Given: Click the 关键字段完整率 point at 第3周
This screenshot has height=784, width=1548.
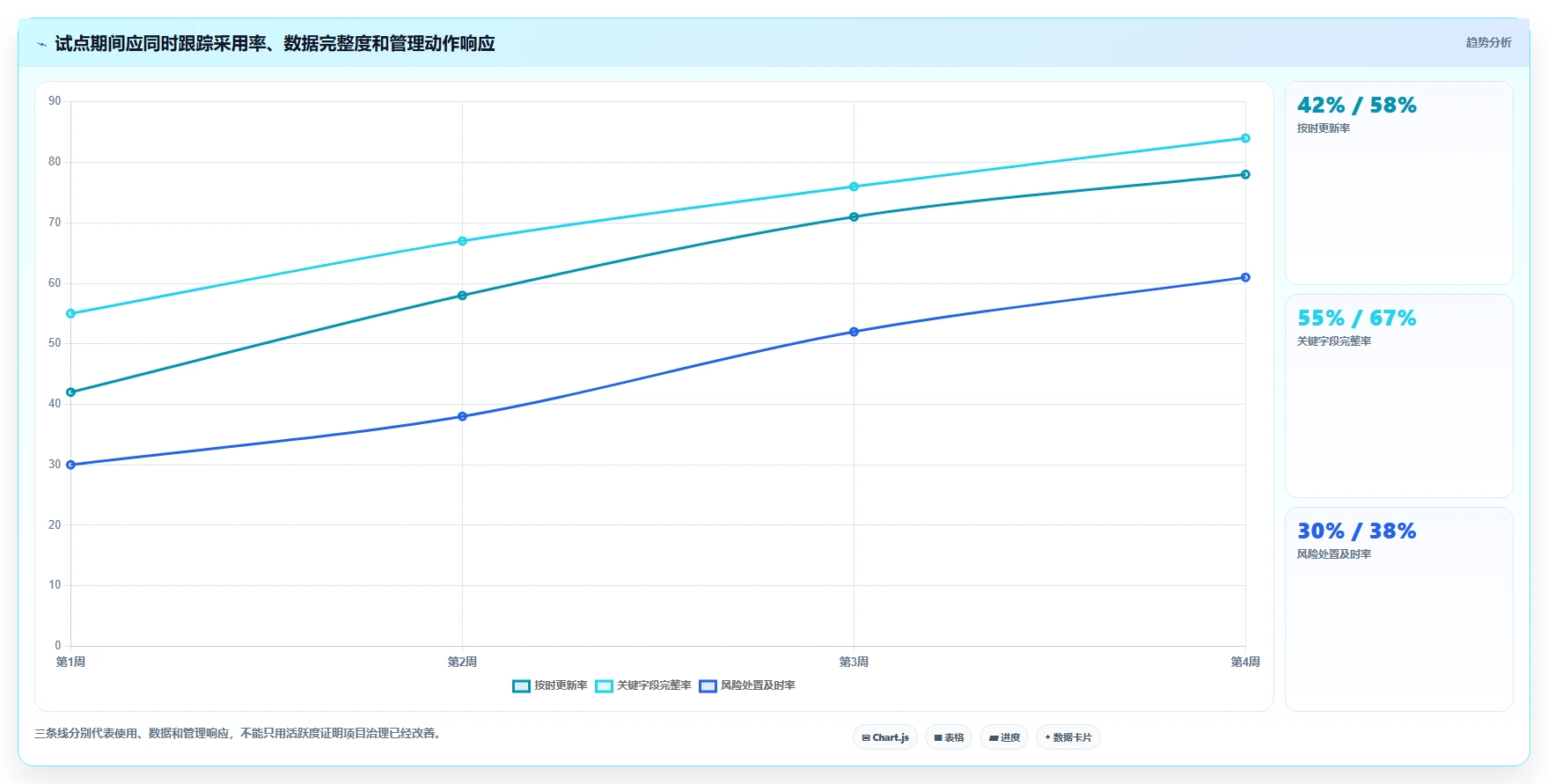Looking at the screenshot, I should (x=854, y=187).
